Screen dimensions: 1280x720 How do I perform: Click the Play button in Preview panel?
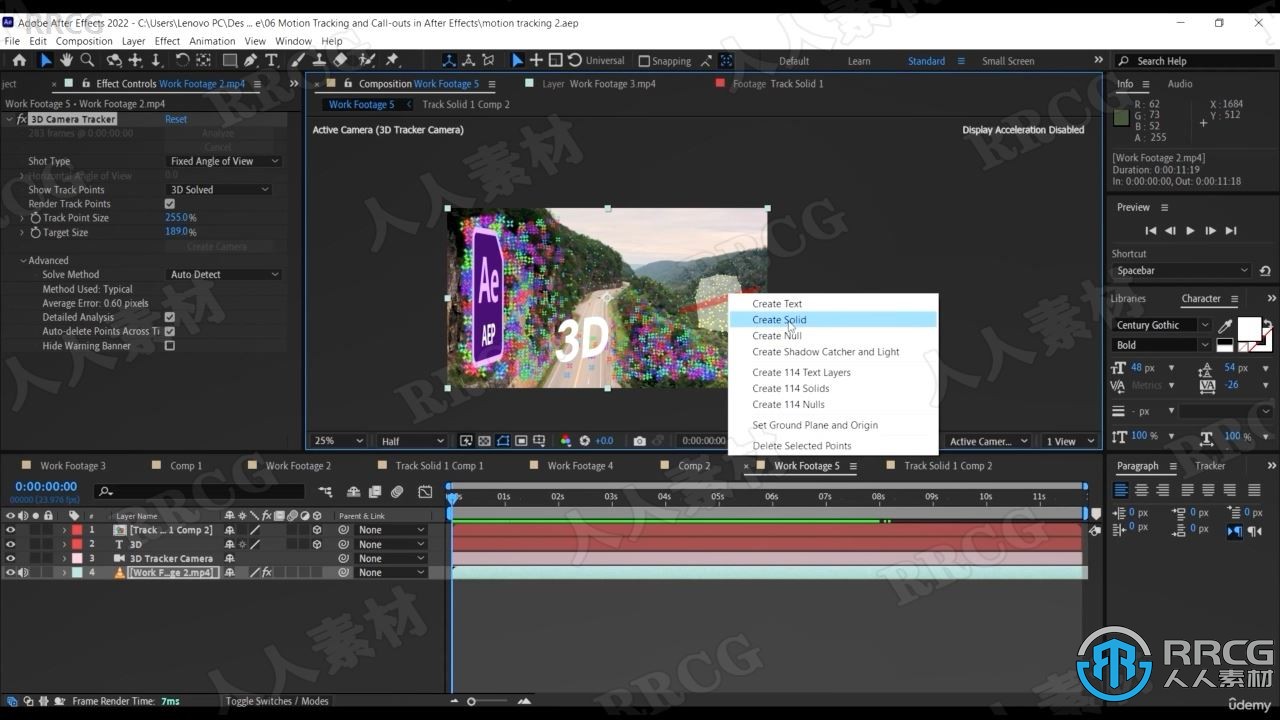(x=1190, y=231)
